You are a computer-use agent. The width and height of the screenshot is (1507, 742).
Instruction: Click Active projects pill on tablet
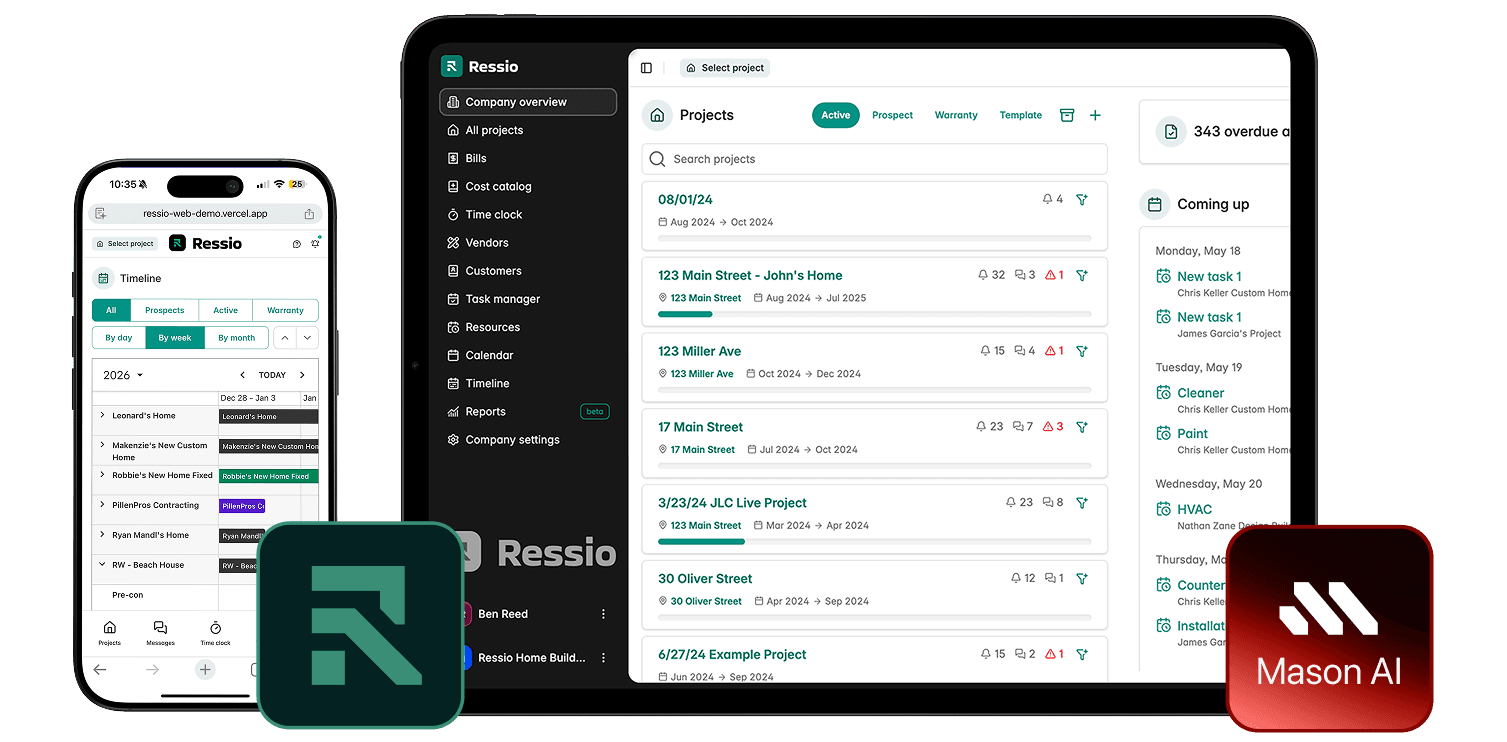pyautogui.click(x=836, y=115)
